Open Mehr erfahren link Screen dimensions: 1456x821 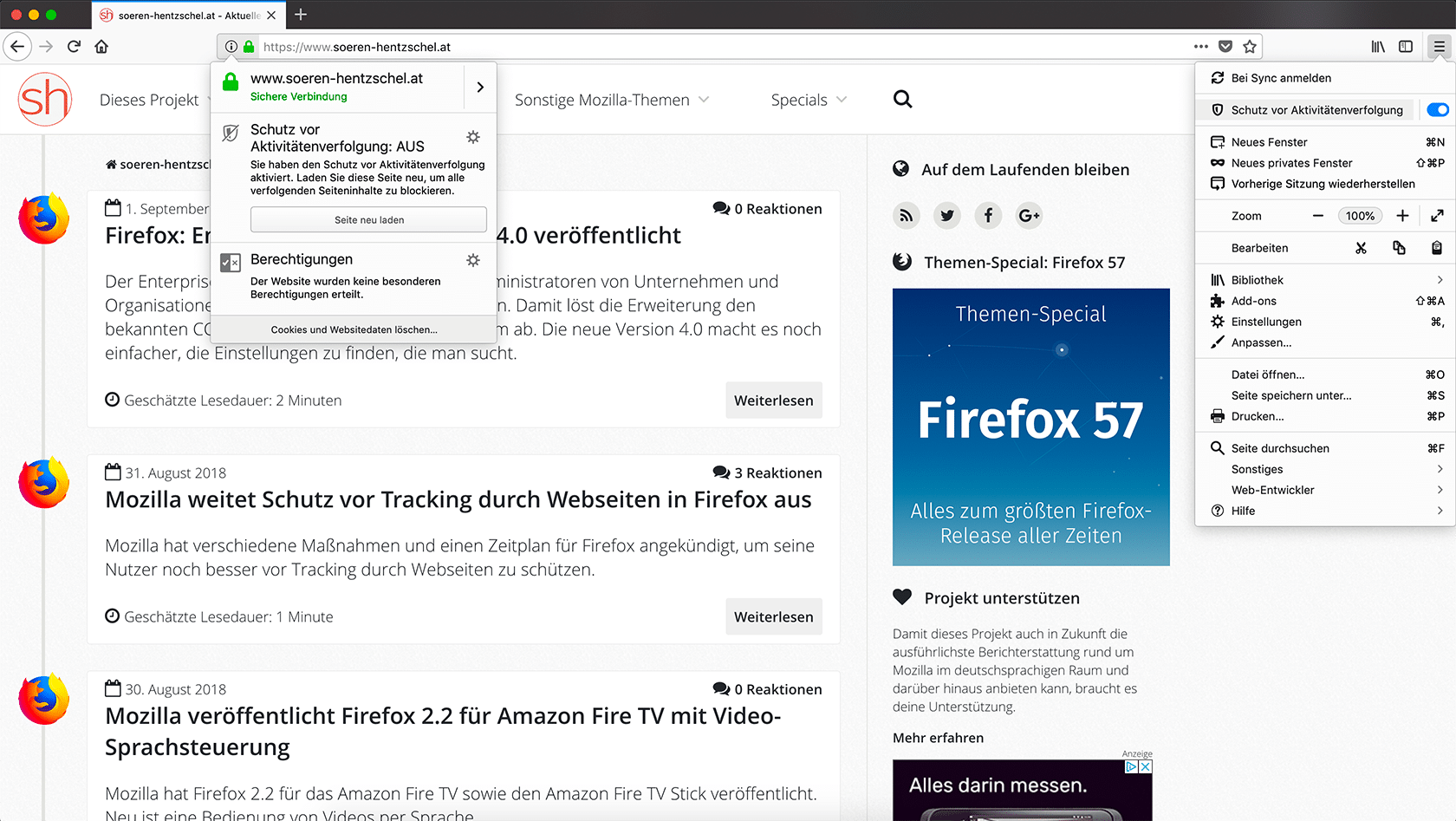pyautogui.click(x=938, y=738)
